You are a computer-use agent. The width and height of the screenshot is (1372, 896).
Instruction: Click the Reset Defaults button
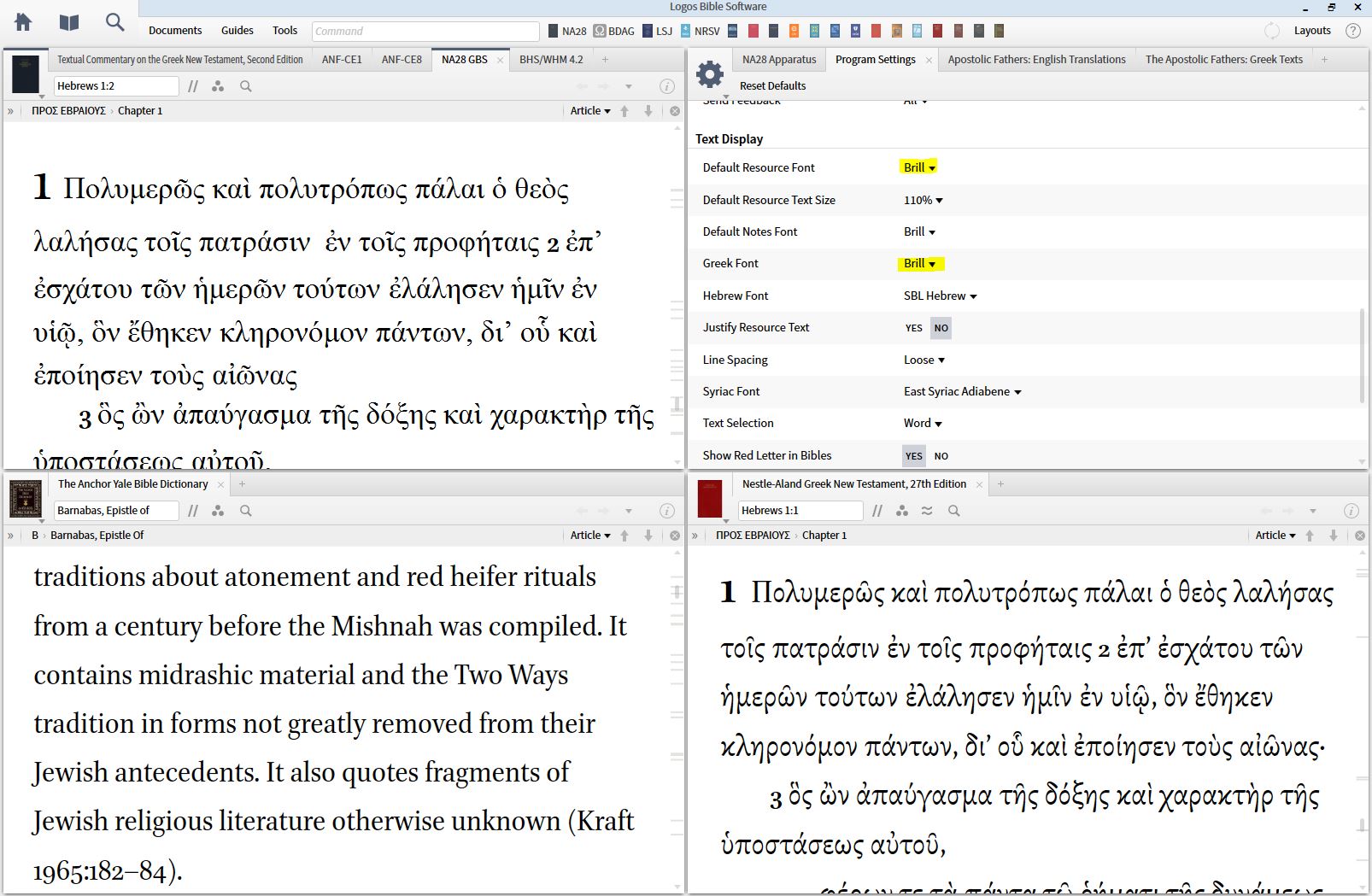tap(772, 85)
